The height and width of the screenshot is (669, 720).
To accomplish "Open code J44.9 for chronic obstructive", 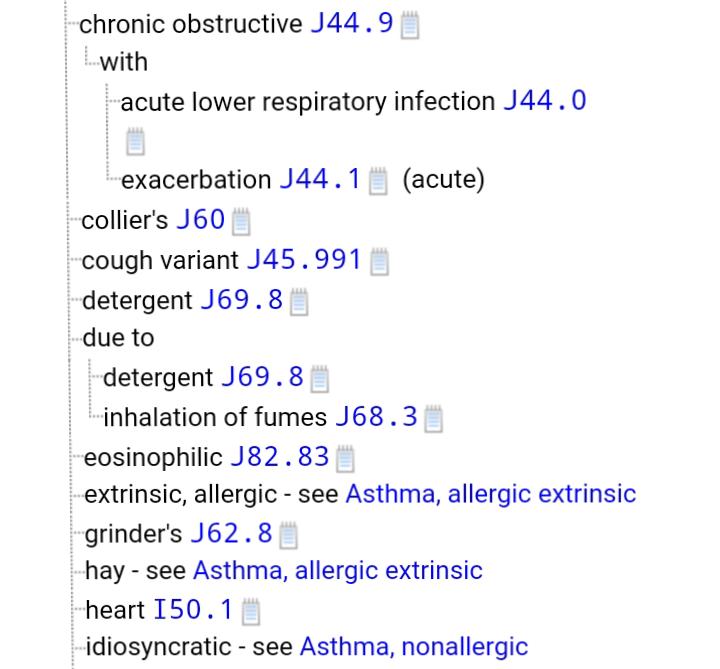I will coord(351,24).
